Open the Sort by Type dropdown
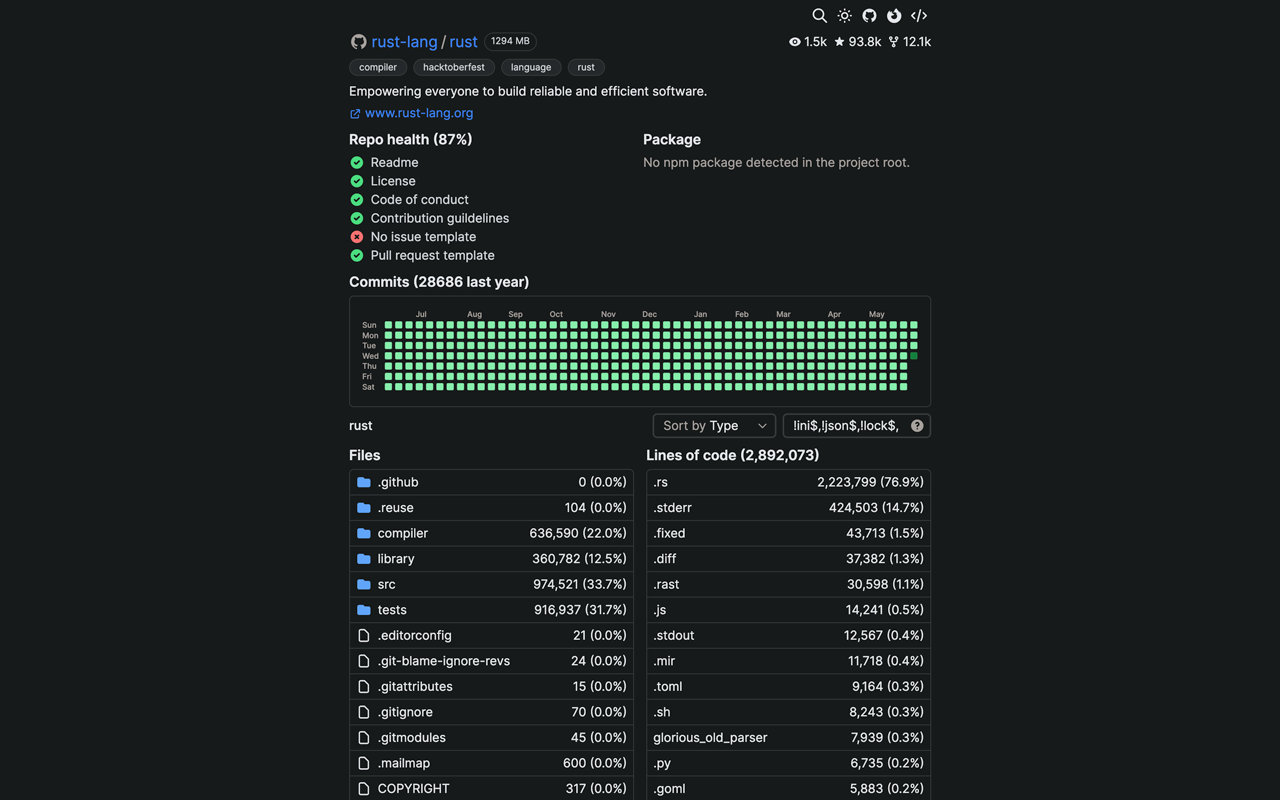This screenshot has width=1280, height=800. [713, 425]
